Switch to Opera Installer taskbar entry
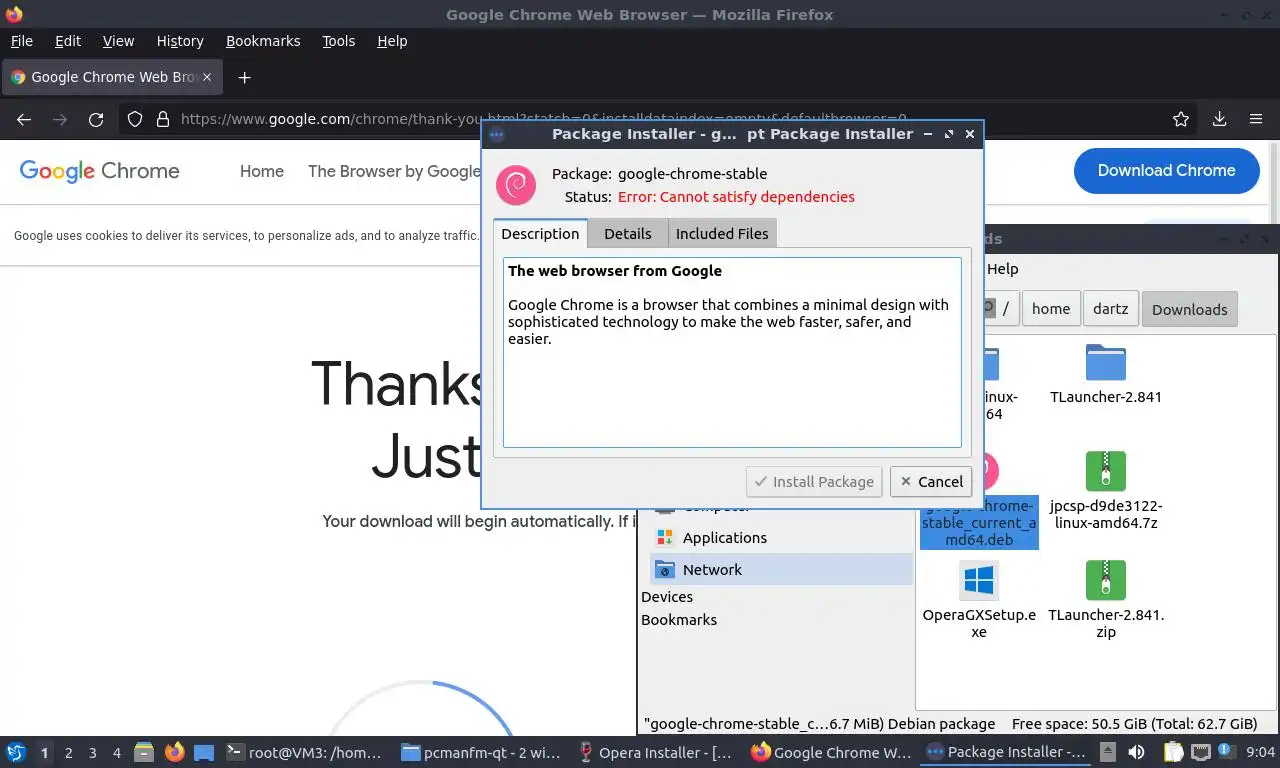The height and width of the screenshot is (768, 1280). click(656, 752)
